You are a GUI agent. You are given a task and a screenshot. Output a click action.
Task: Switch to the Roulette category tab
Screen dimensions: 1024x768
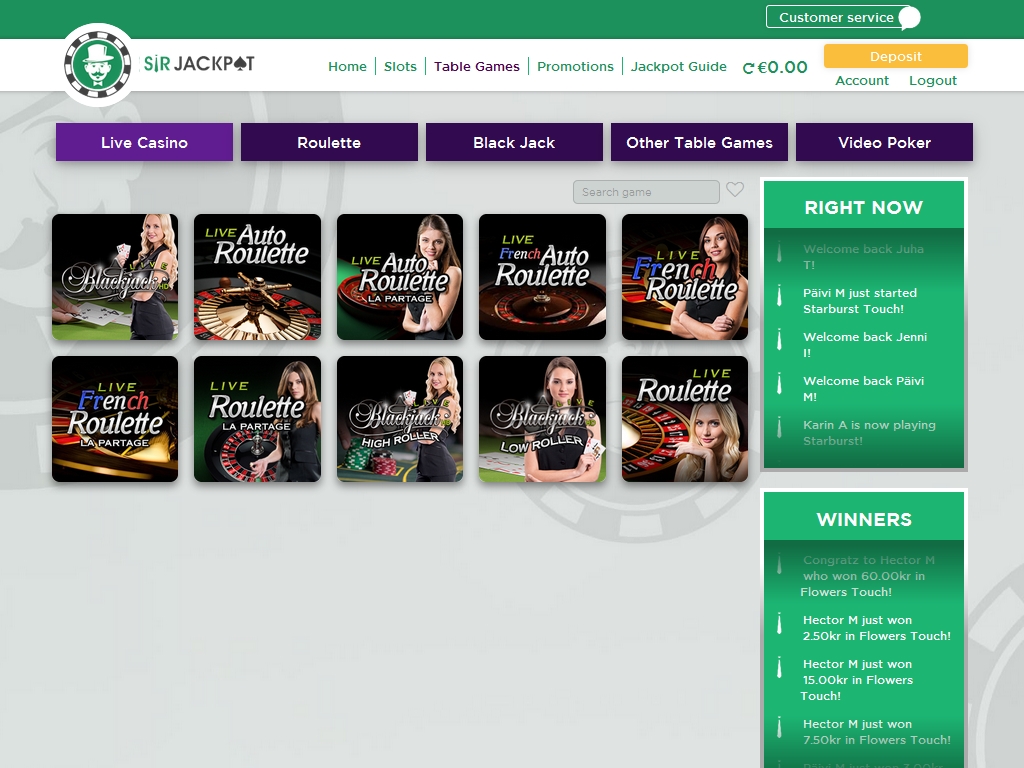(x=329, y=142)
